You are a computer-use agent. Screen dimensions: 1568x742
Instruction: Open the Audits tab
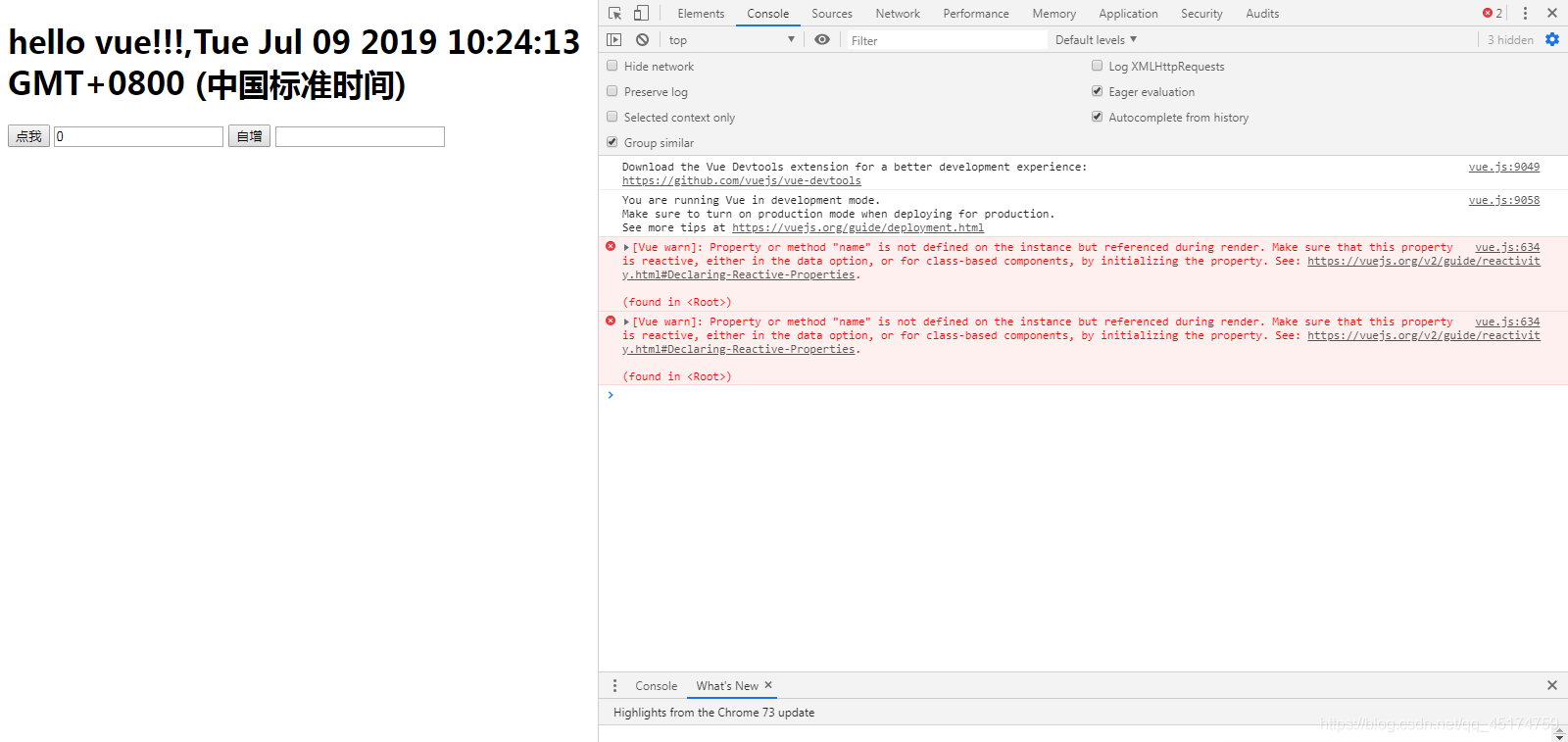click(x=1262, y=14)
